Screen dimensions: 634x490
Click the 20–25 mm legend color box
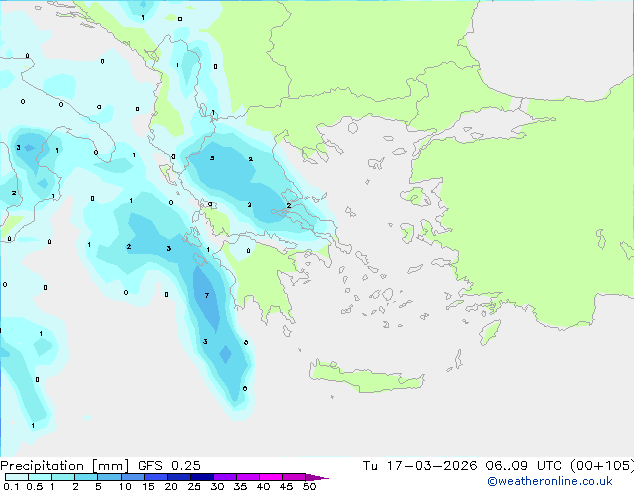point(179,477)
